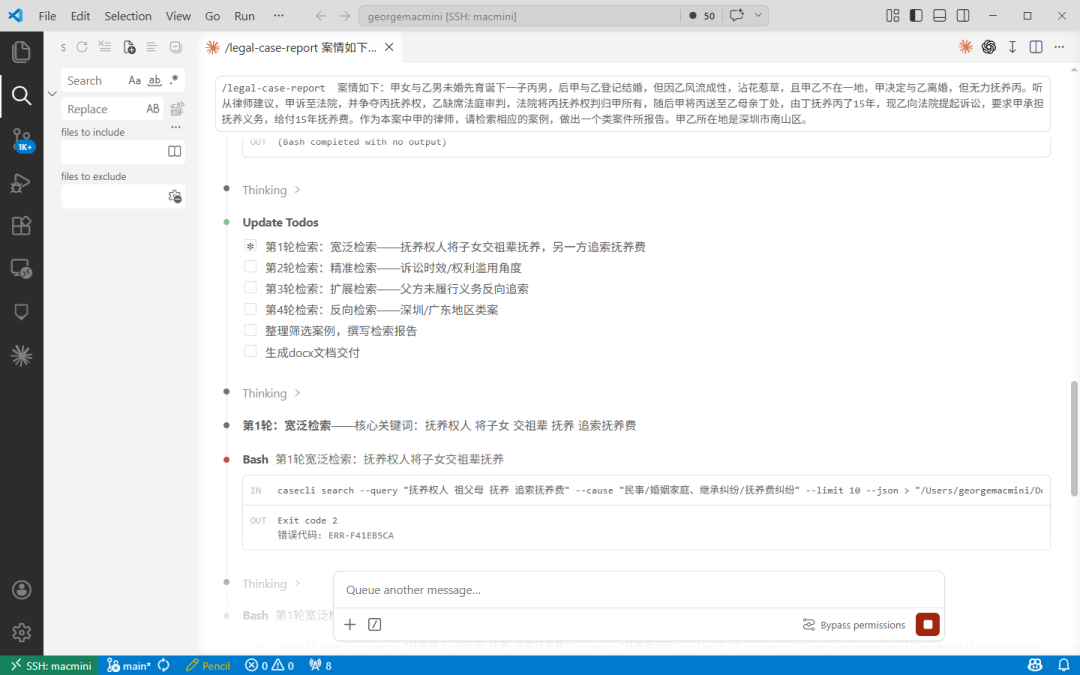Viewport: 1080px width, 675px height.
Task: Click the Bypass permissions mode button
Action: [x=854, y=625]
